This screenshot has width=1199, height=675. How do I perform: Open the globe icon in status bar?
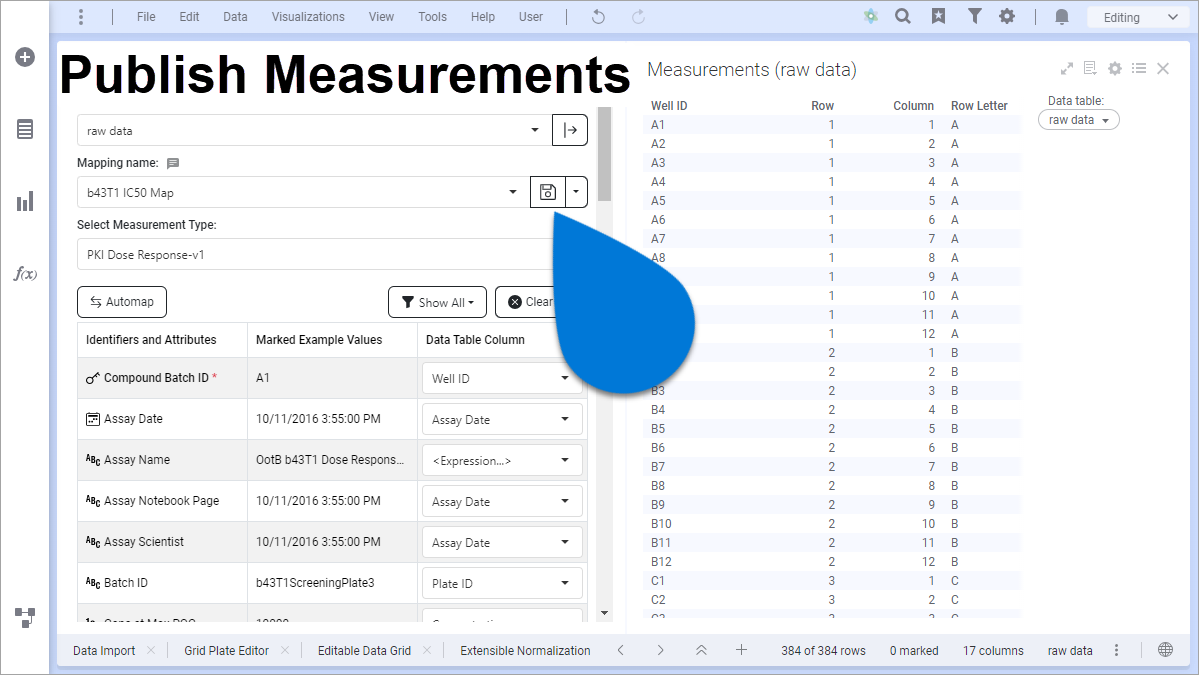[1165, 650]
